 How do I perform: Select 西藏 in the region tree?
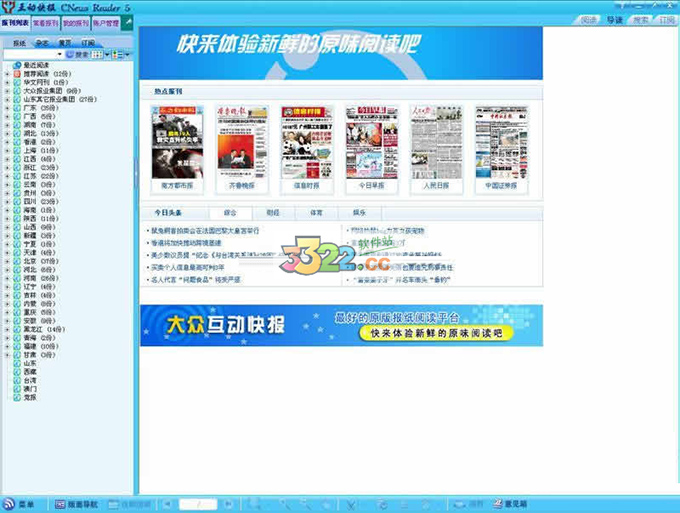(x=30, y=372)
